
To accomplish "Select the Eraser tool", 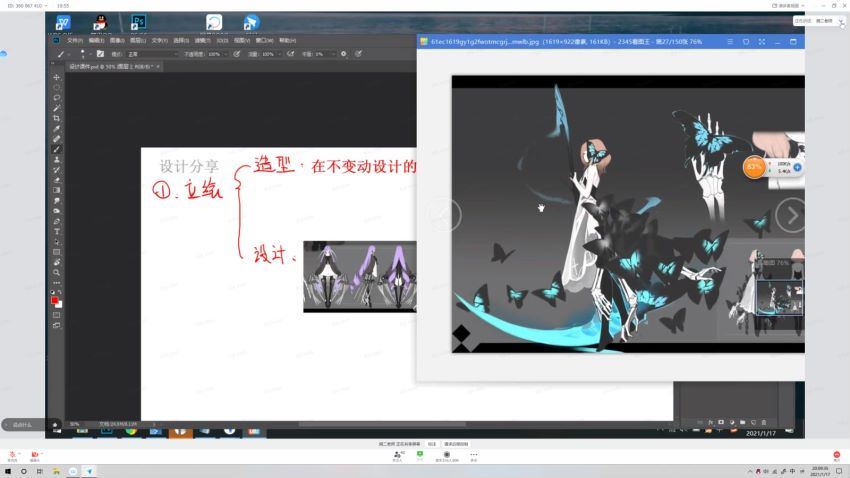I will [56, 180].
